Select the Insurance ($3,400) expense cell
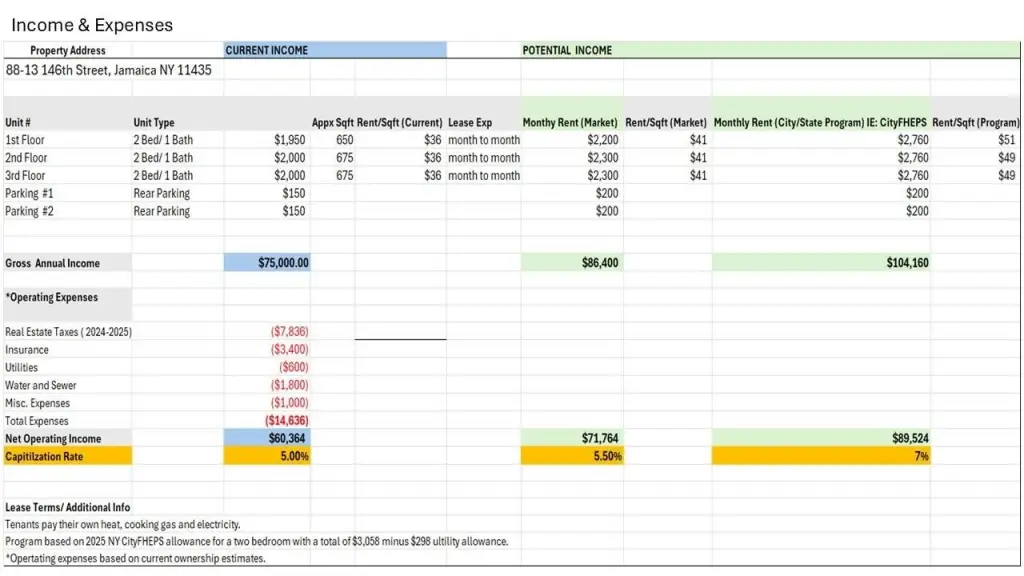This screenshot has width=1024, height=576. tap(290, 350)
